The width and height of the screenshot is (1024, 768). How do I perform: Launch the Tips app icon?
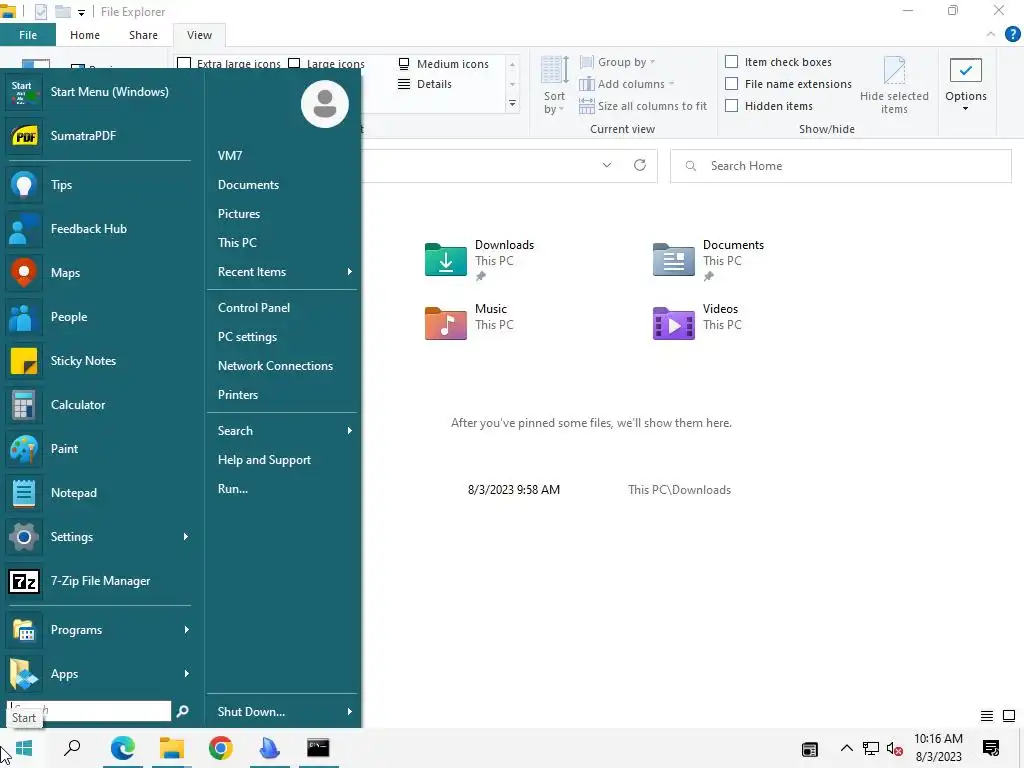tap(24, 185)
